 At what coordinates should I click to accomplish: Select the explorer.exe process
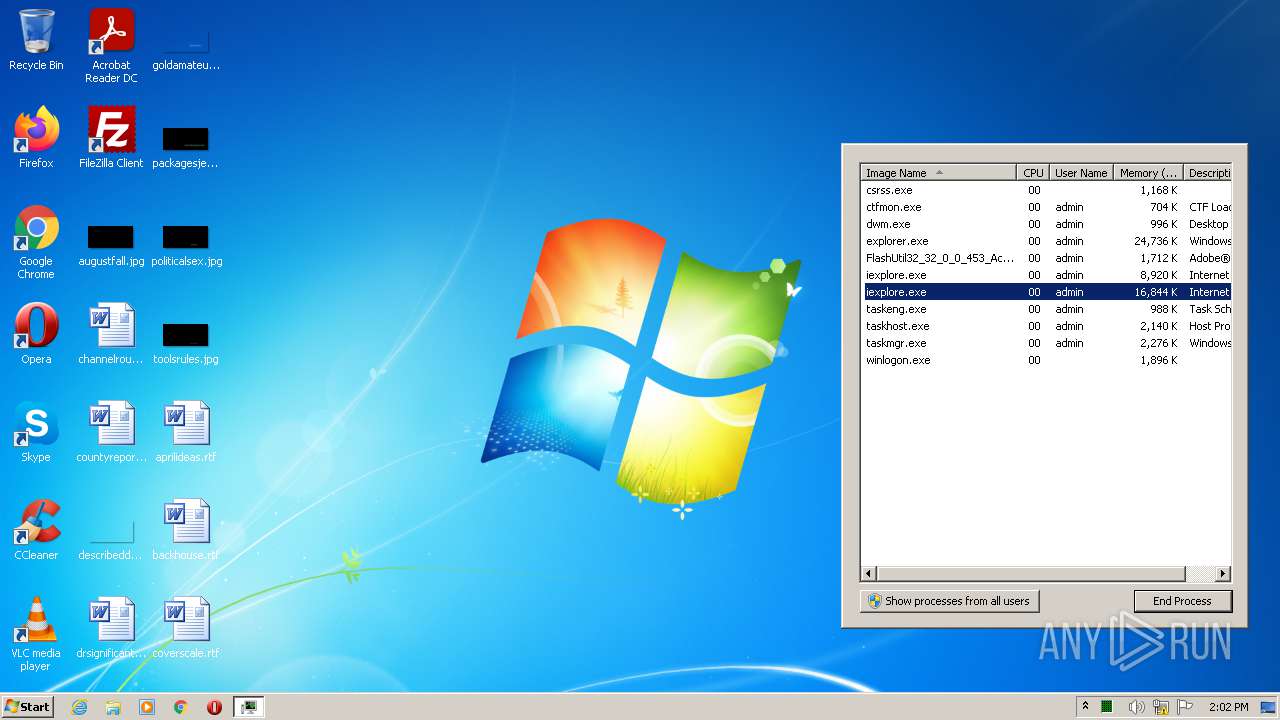tap(1047, 241)
